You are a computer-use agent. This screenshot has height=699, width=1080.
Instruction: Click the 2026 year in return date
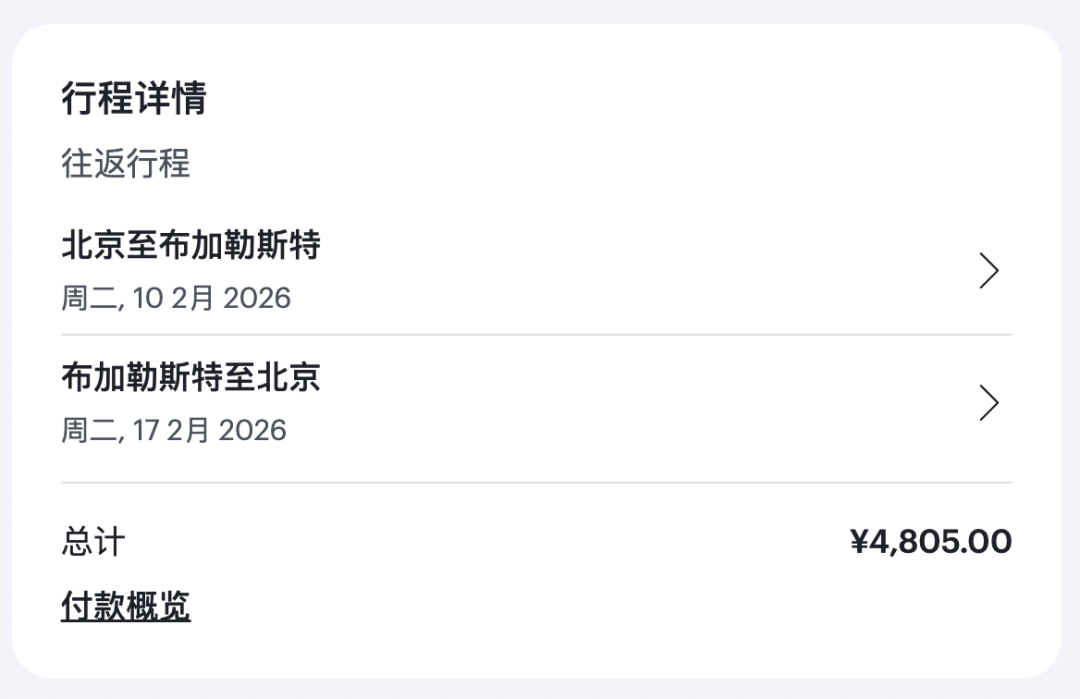(x=252, y=430)
